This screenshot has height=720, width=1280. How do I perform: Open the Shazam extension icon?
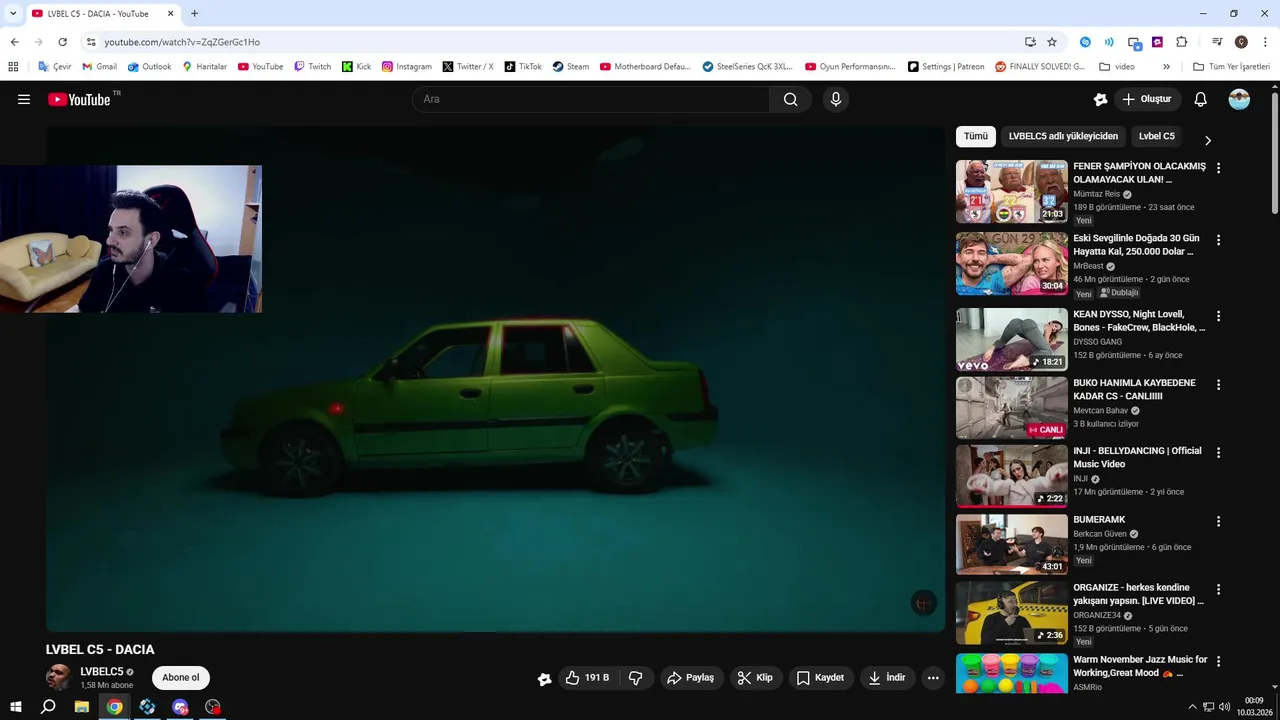1085,42
